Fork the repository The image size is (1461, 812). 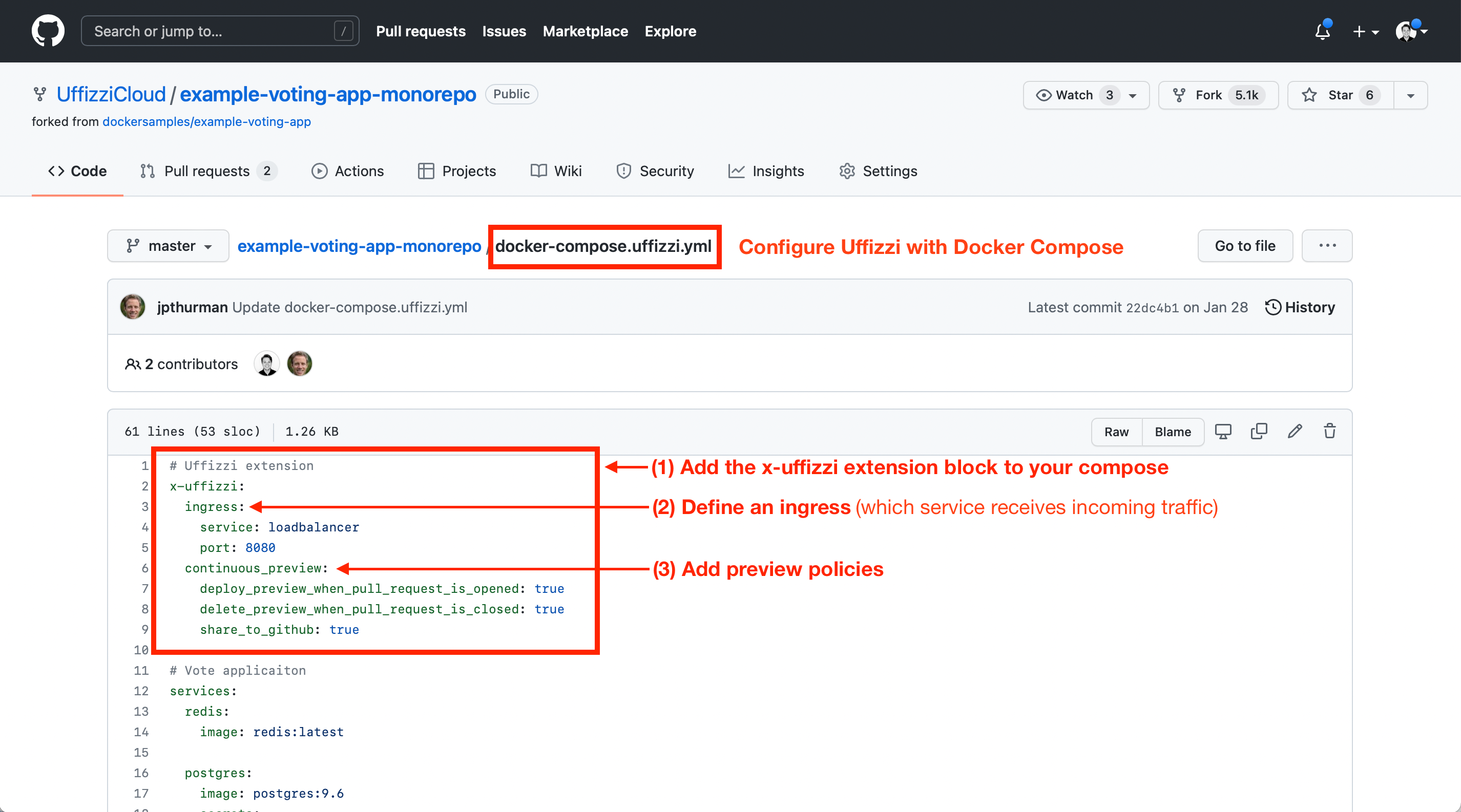coord(1218,95)
